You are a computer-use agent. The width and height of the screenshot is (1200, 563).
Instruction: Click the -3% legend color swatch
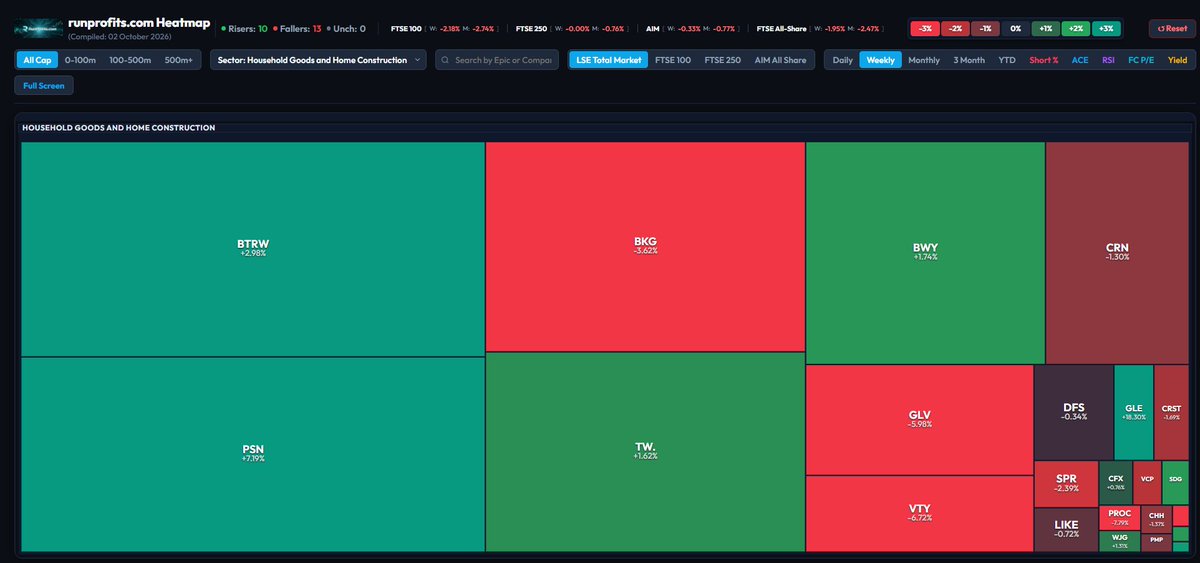tap(926, 28)
